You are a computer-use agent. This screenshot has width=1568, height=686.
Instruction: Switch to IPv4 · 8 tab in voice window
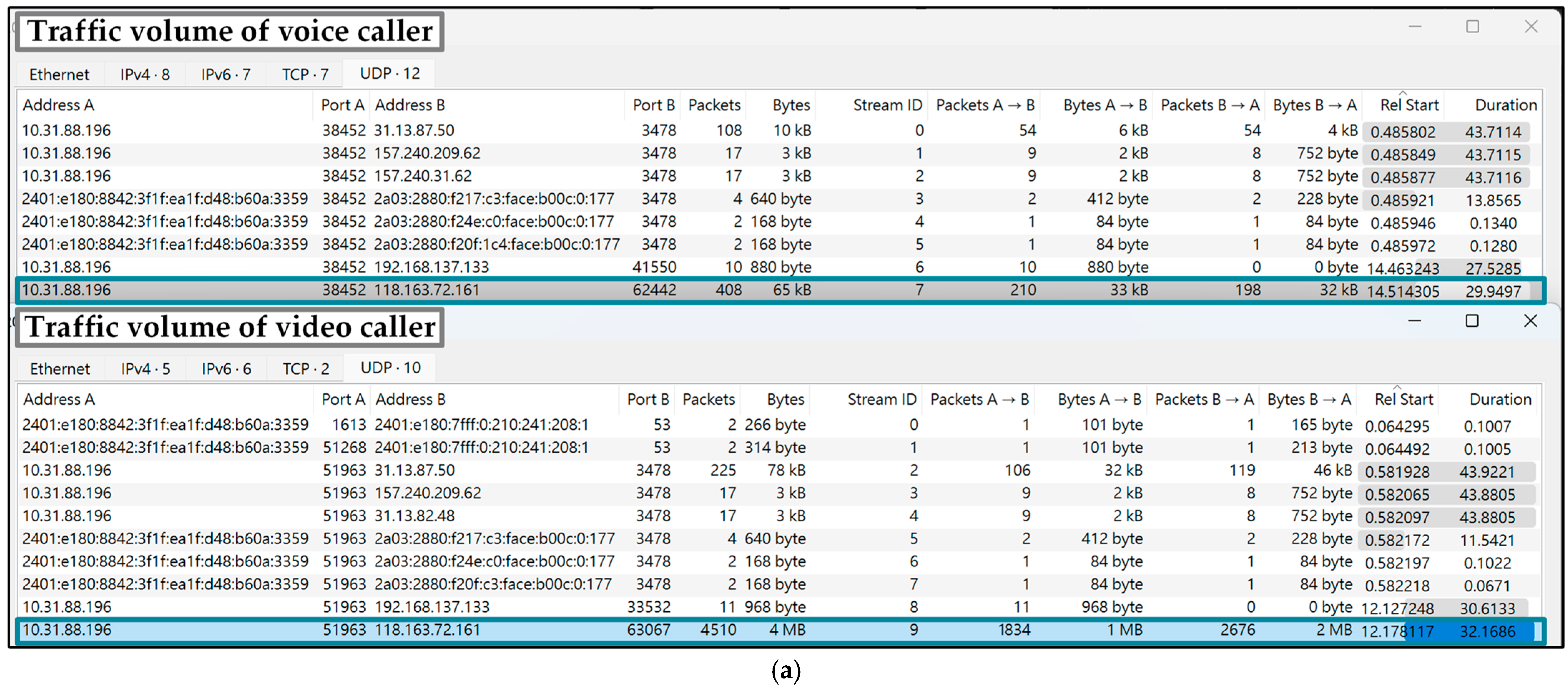[x=144, y=74]
